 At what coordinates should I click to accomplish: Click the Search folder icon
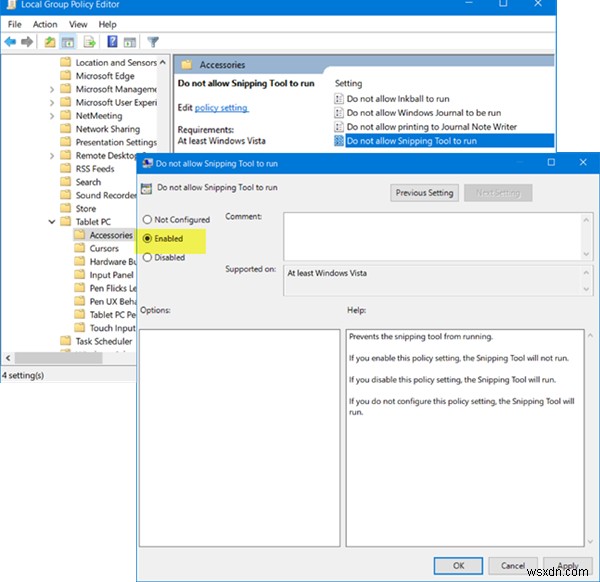[66, 182]
